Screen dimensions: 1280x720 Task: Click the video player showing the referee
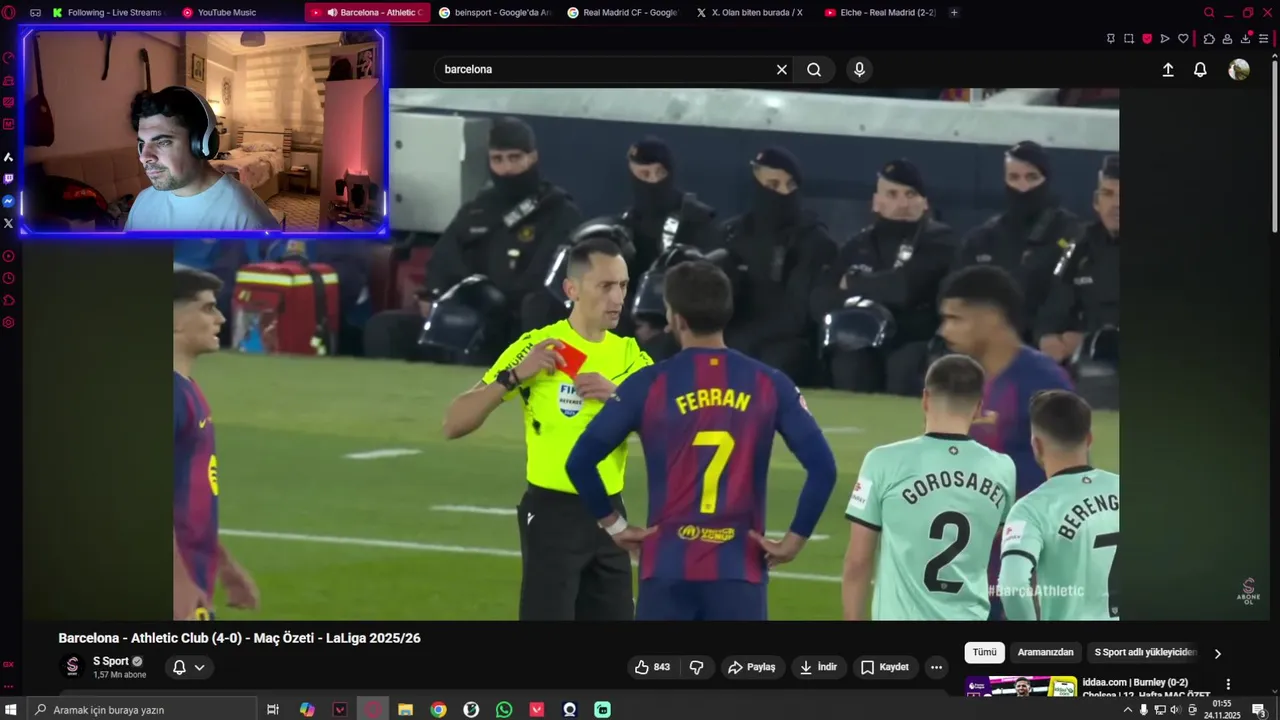pyautogui.click(x=646, y=354)
